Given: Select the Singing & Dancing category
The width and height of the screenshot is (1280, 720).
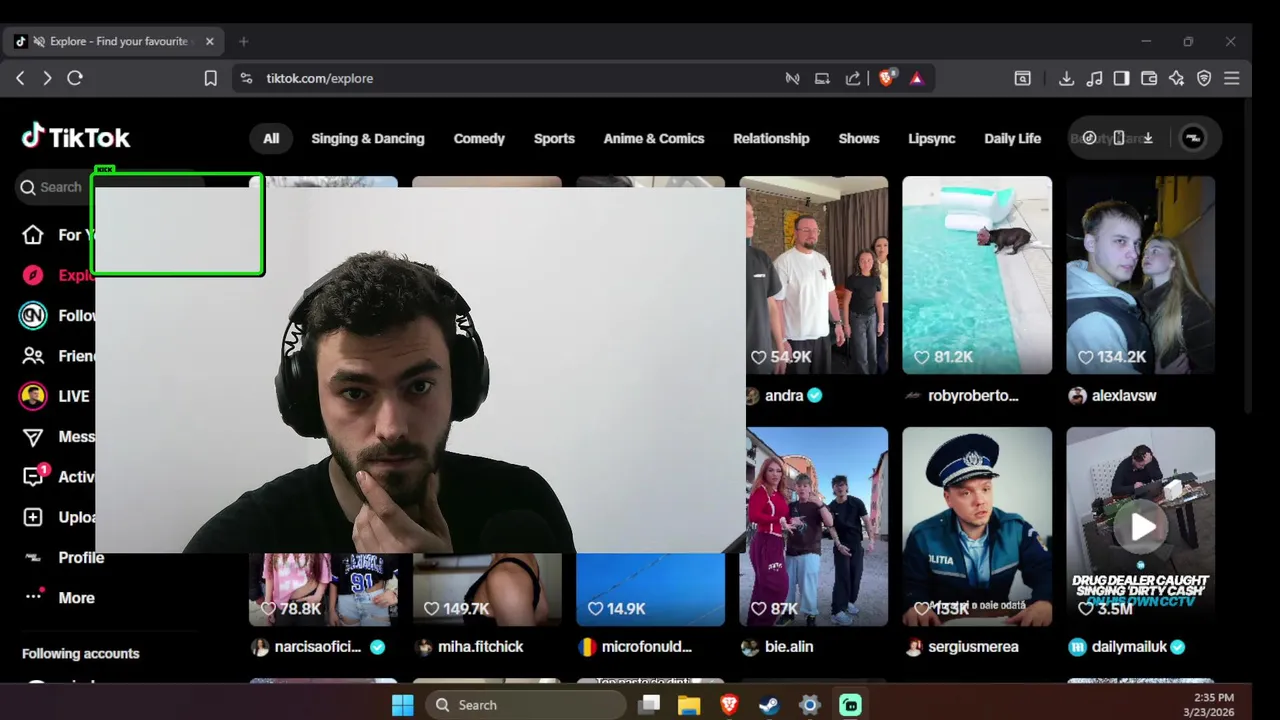Looking at the screenshot, I should click(368, 138).
